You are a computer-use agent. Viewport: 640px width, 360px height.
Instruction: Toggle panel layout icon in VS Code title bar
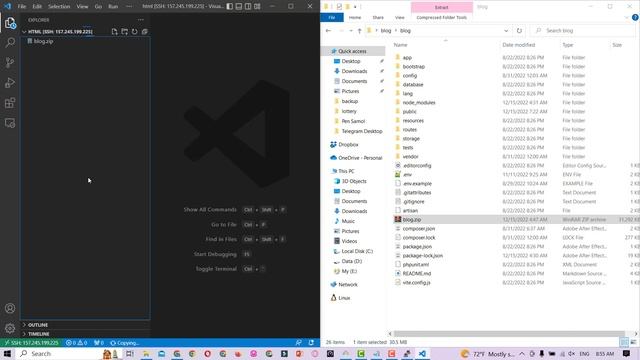pos(239,6)
